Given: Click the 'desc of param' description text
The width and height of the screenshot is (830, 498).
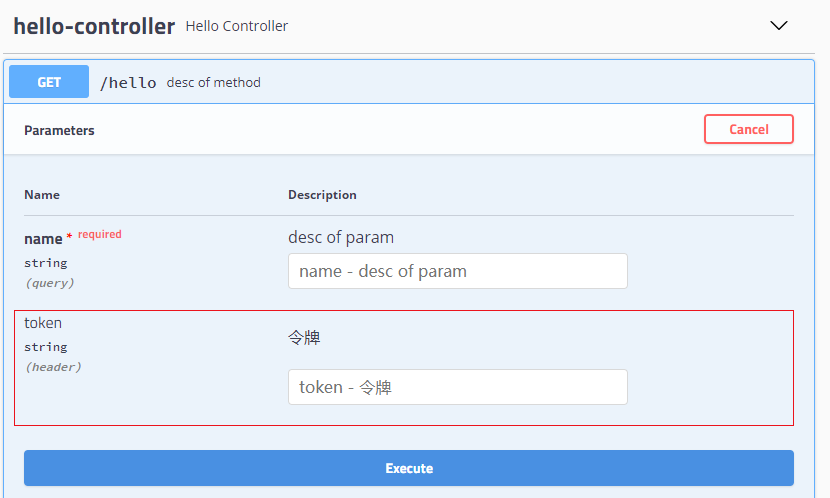Looking at the screenshot, I should click(341, 237).
